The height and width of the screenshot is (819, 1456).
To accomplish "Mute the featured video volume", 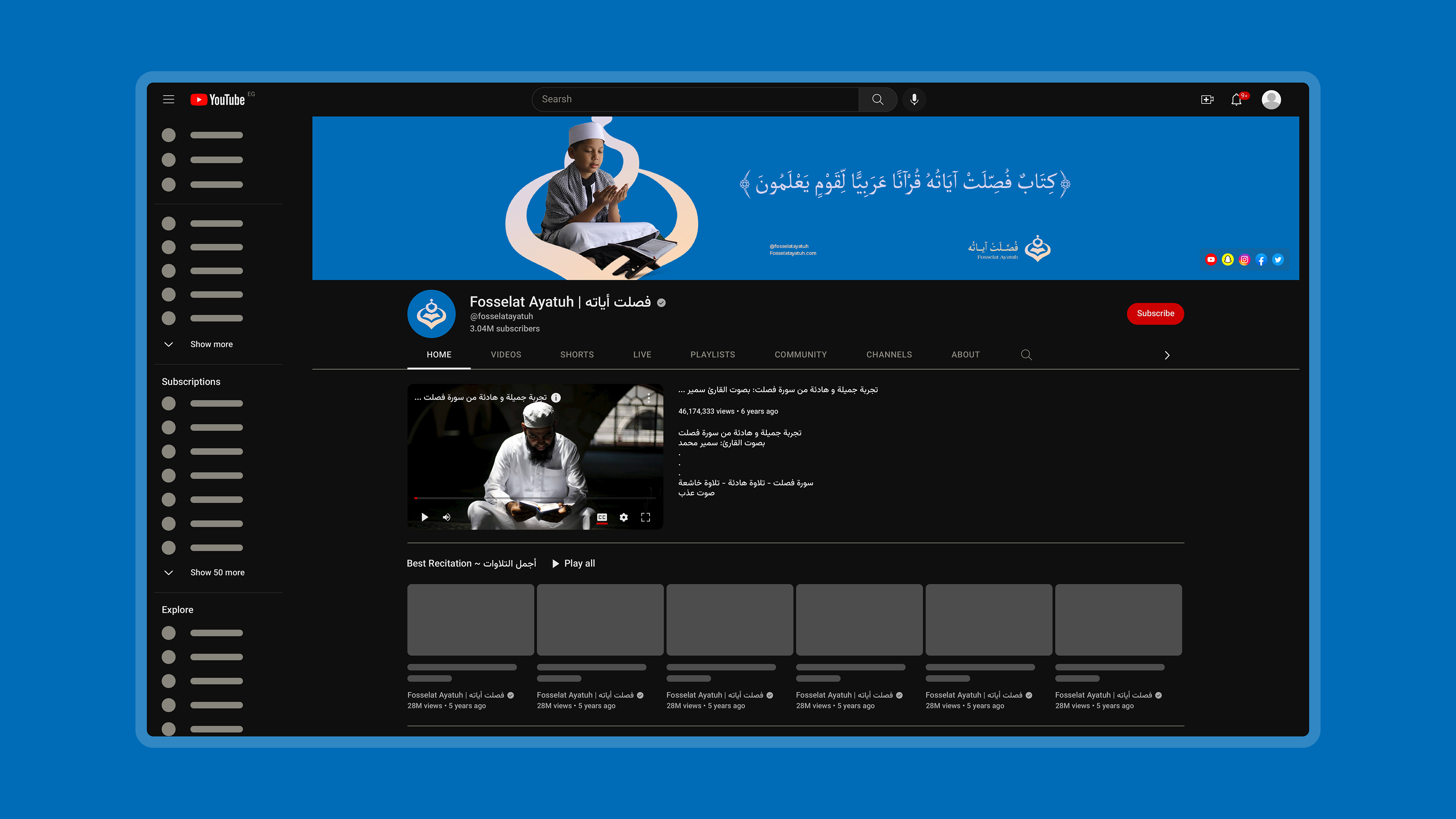I will [x=447, y=517].
